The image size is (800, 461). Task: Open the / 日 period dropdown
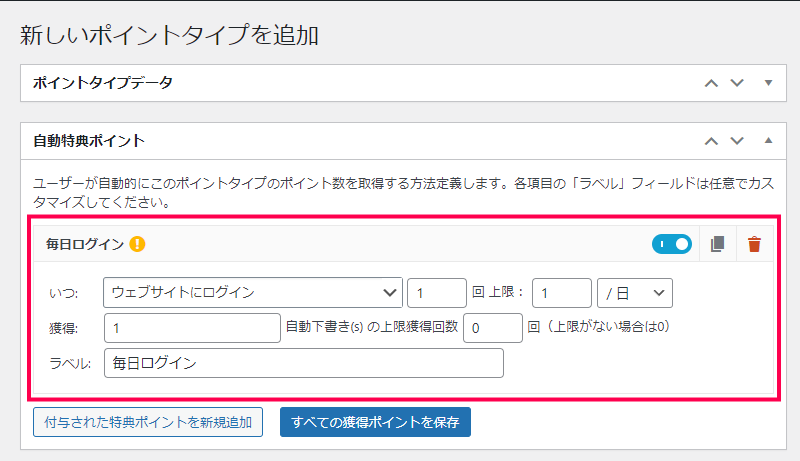(635, 293)
